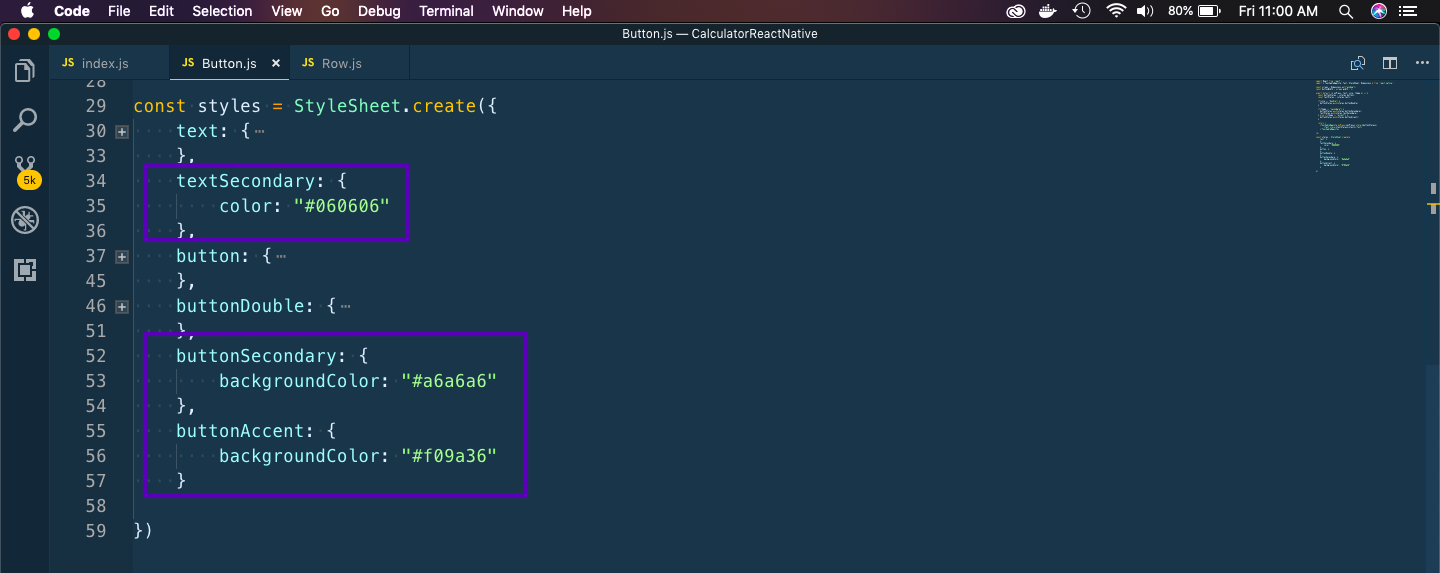Expand the folded buttonDouble block on line 46
Viewport: 1440px width, 573px height.
122,306
